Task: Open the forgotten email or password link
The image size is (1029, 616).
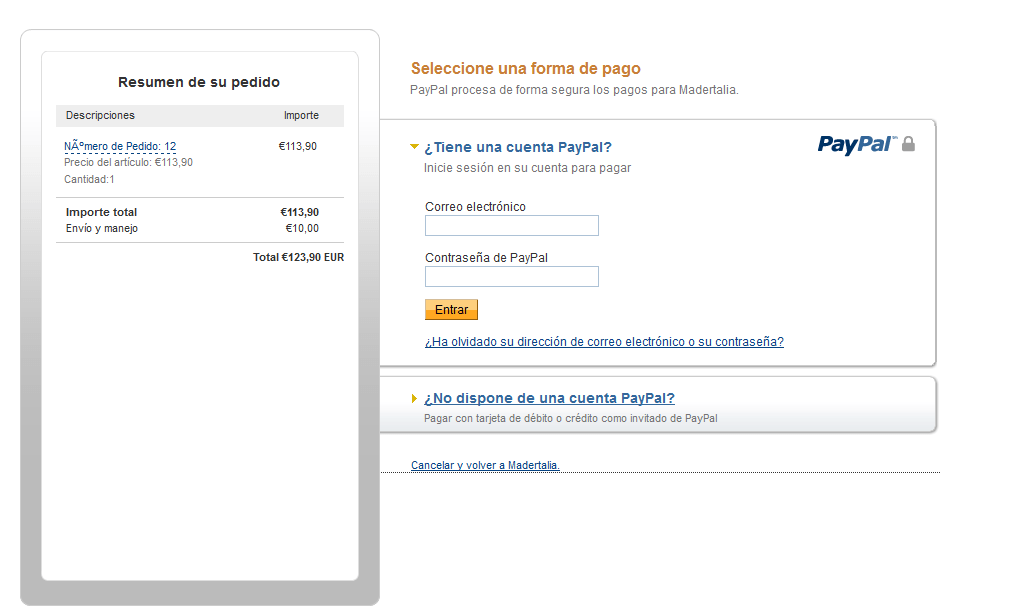Action: 604,342
